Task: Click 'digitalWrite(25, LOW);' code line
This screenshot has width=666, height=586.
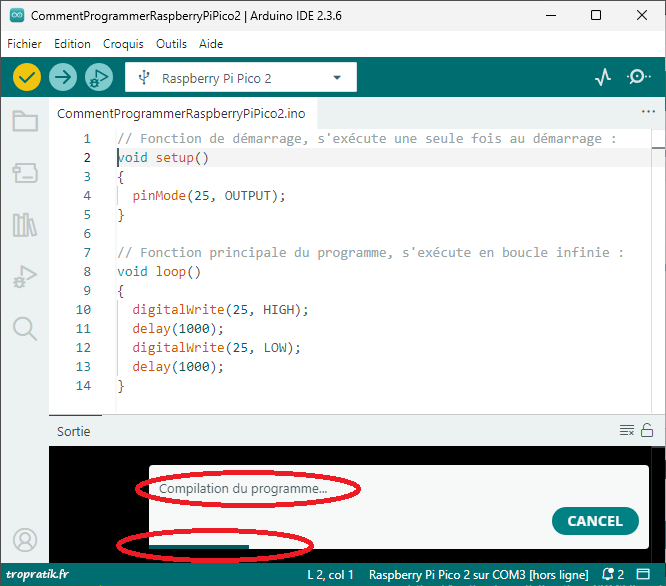Action: tap(216, 348)
